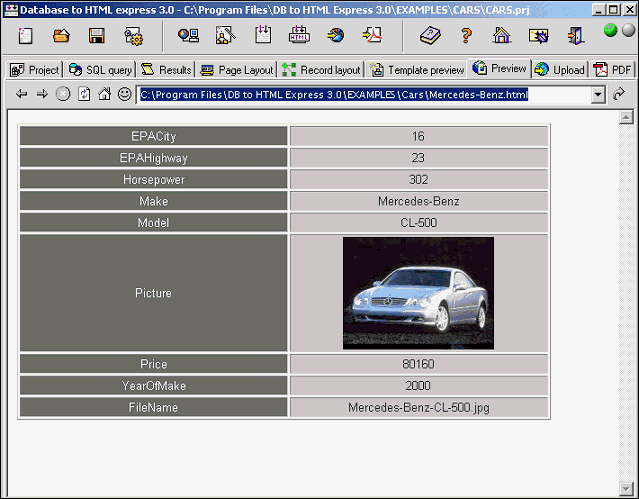Open the help book icon
Viewport: 639px width, 499px height.
pos(430,35)
